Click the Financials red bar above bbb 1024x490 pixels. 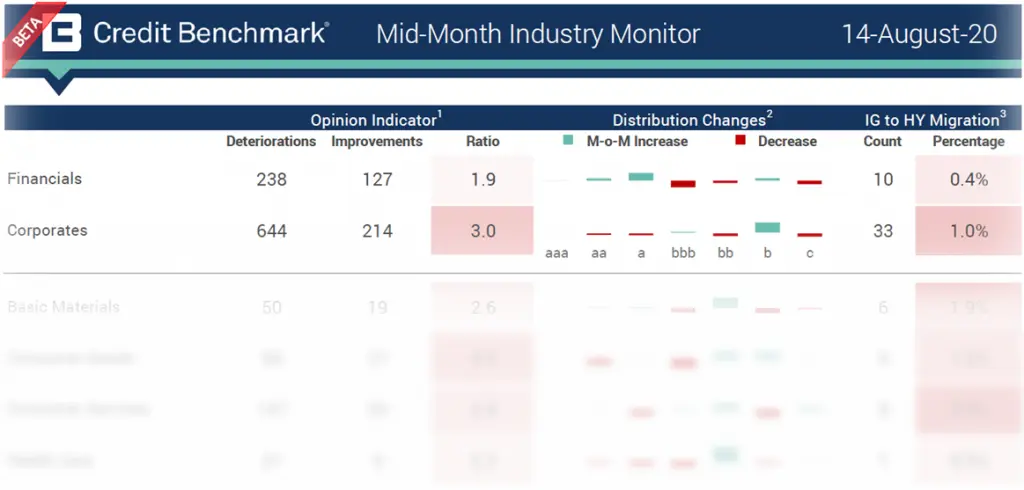(683, 184)
